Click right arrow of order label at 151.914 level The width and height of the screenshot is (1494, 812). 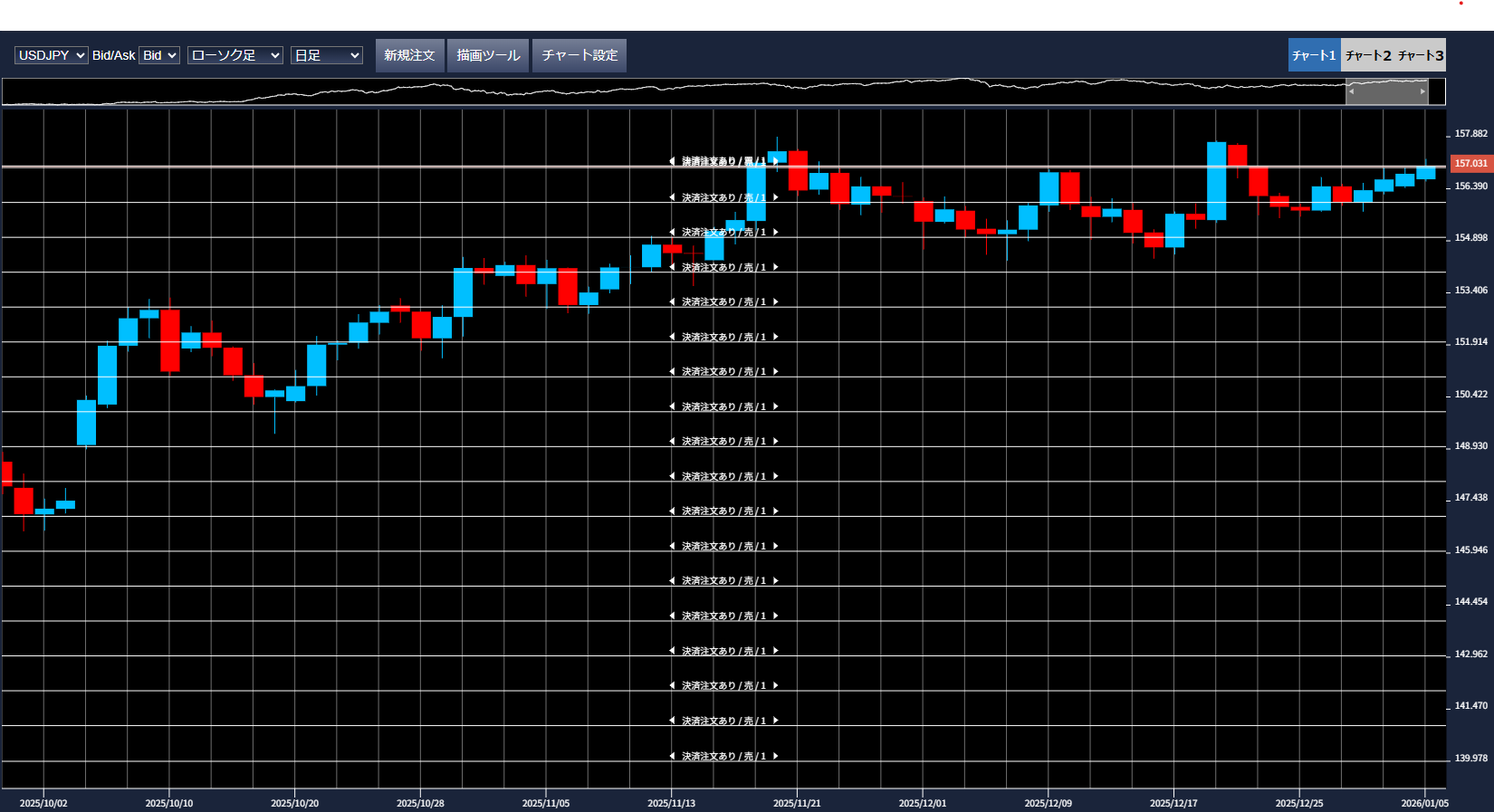coord(776,337)
